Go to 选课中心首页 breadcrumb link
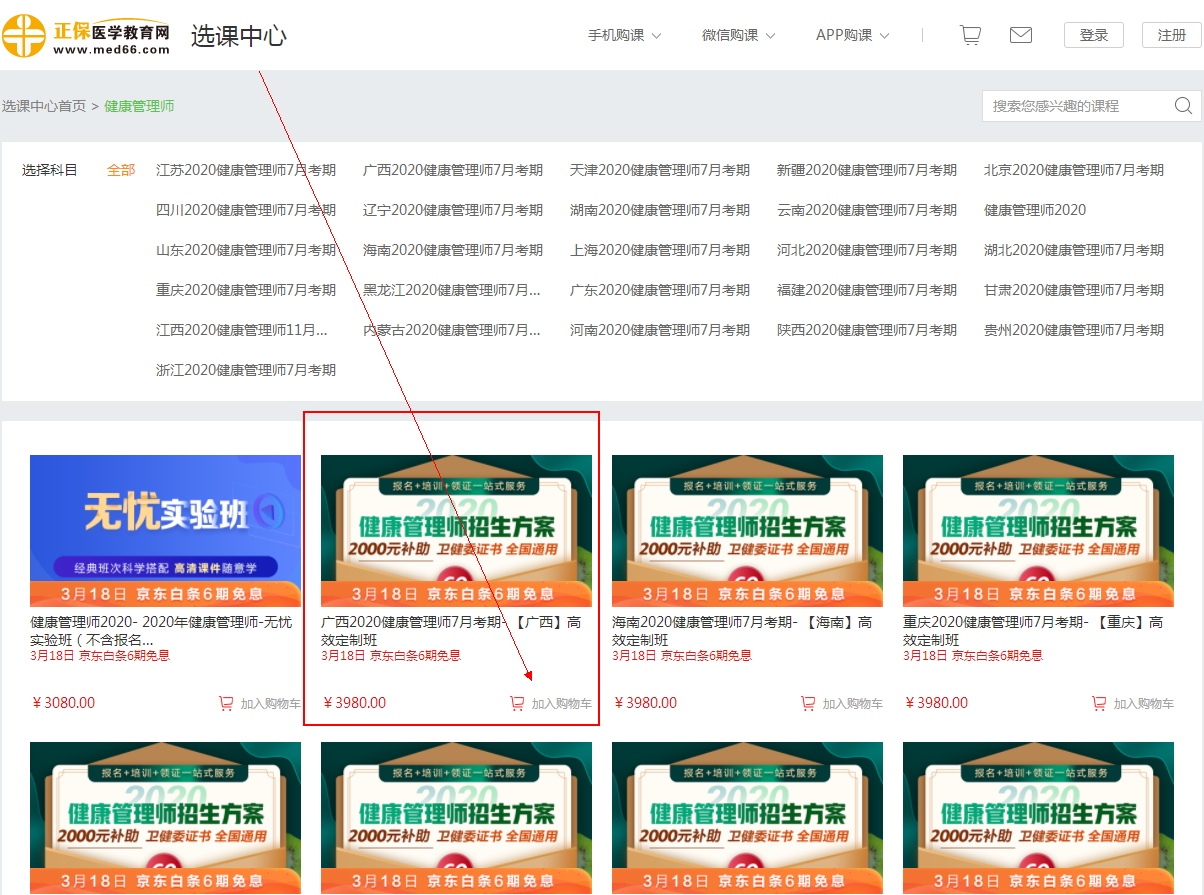The height and width of the screenshot is (895, 1204). [44, 106]
